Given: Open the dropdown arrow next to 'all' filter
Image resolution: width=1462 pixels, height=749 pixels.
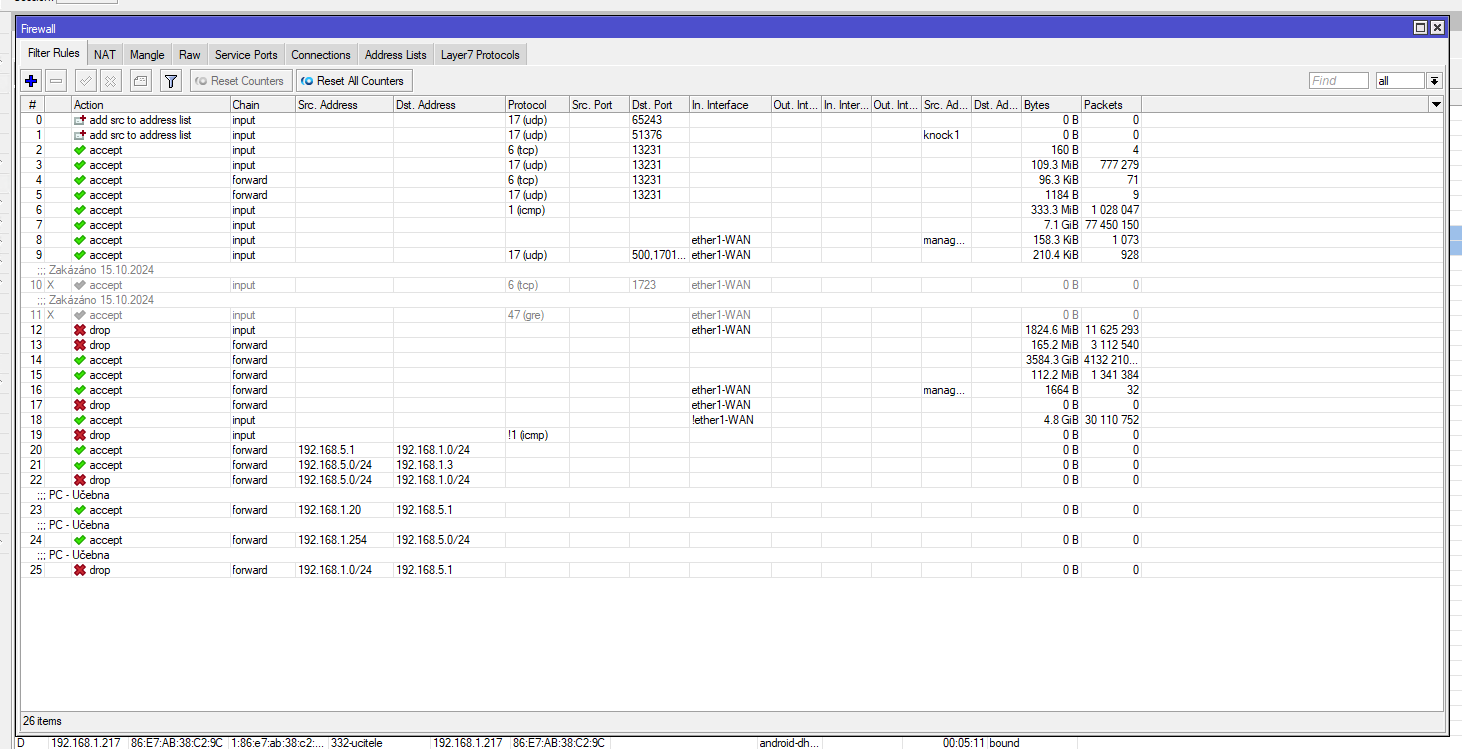Looking at the screenshot, I should tap(1434, 81).
